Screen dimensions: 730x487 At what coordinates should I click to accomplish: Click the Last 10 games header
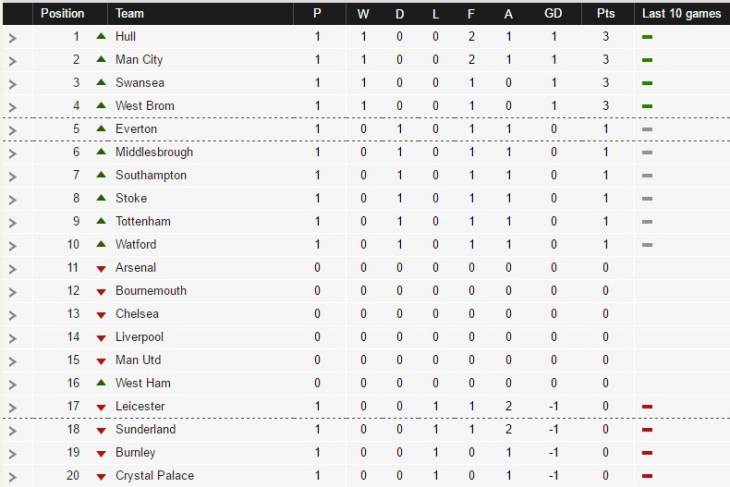coord(682,14)
